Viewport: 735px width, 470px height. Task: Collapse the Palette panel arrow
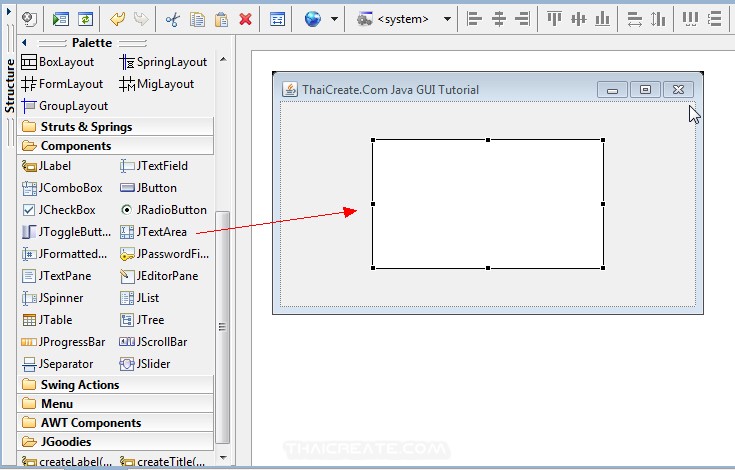click(24, 43)
